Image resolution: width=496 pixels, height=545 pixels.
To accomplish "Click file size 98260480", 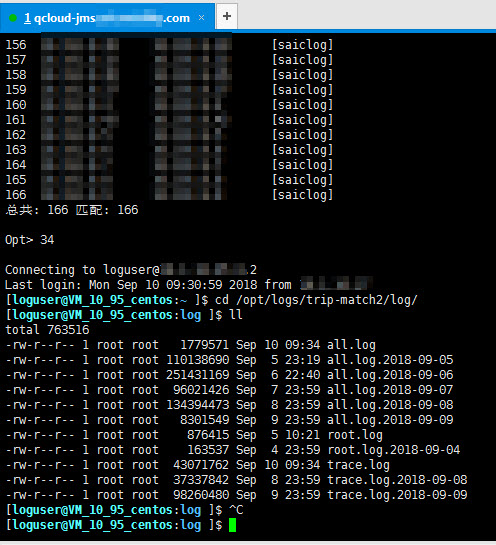I will click(201, 495).
